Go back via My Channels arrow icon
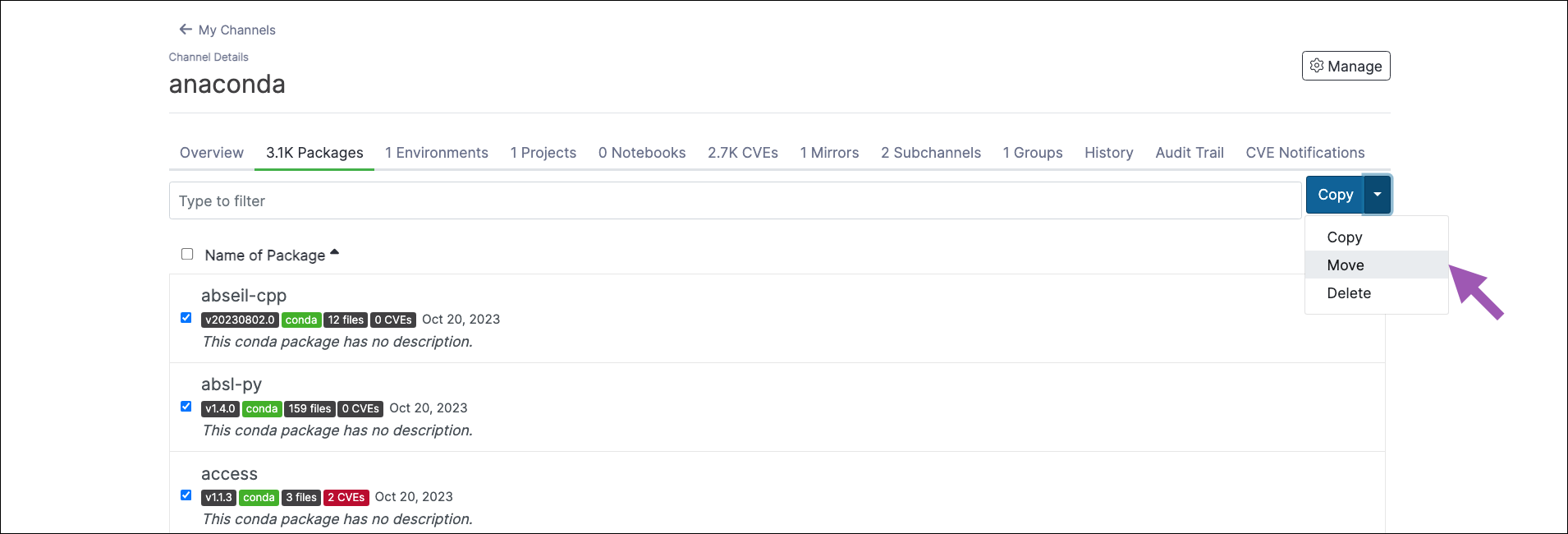This screenshot has width=1568, height=534. [x=186, y=30]
